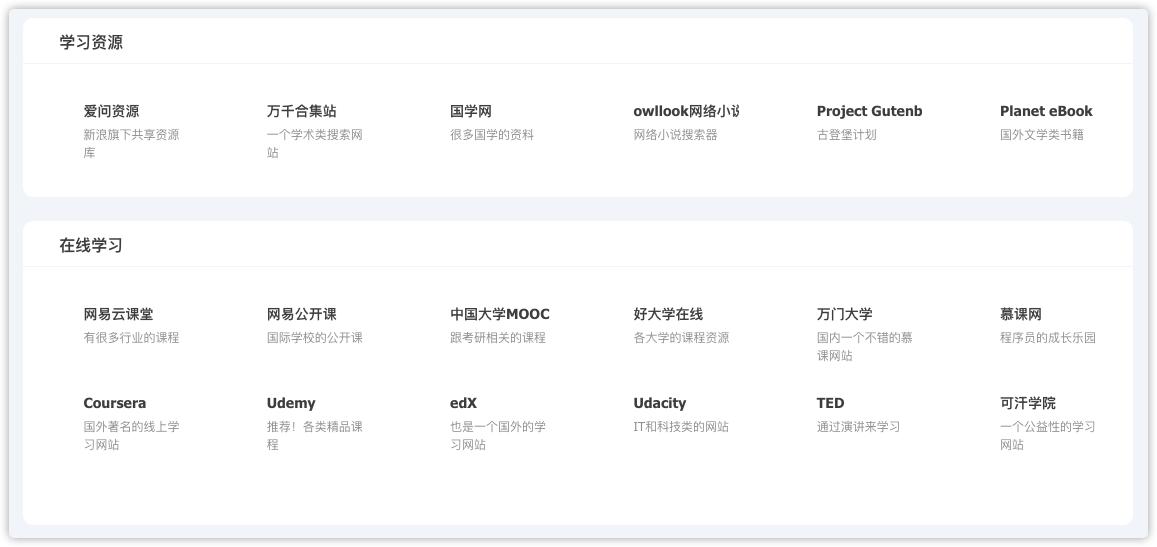Click the 在线学习 section heading
The height and width of the screenshot is (547, 1157).
(x=91, y=246)
